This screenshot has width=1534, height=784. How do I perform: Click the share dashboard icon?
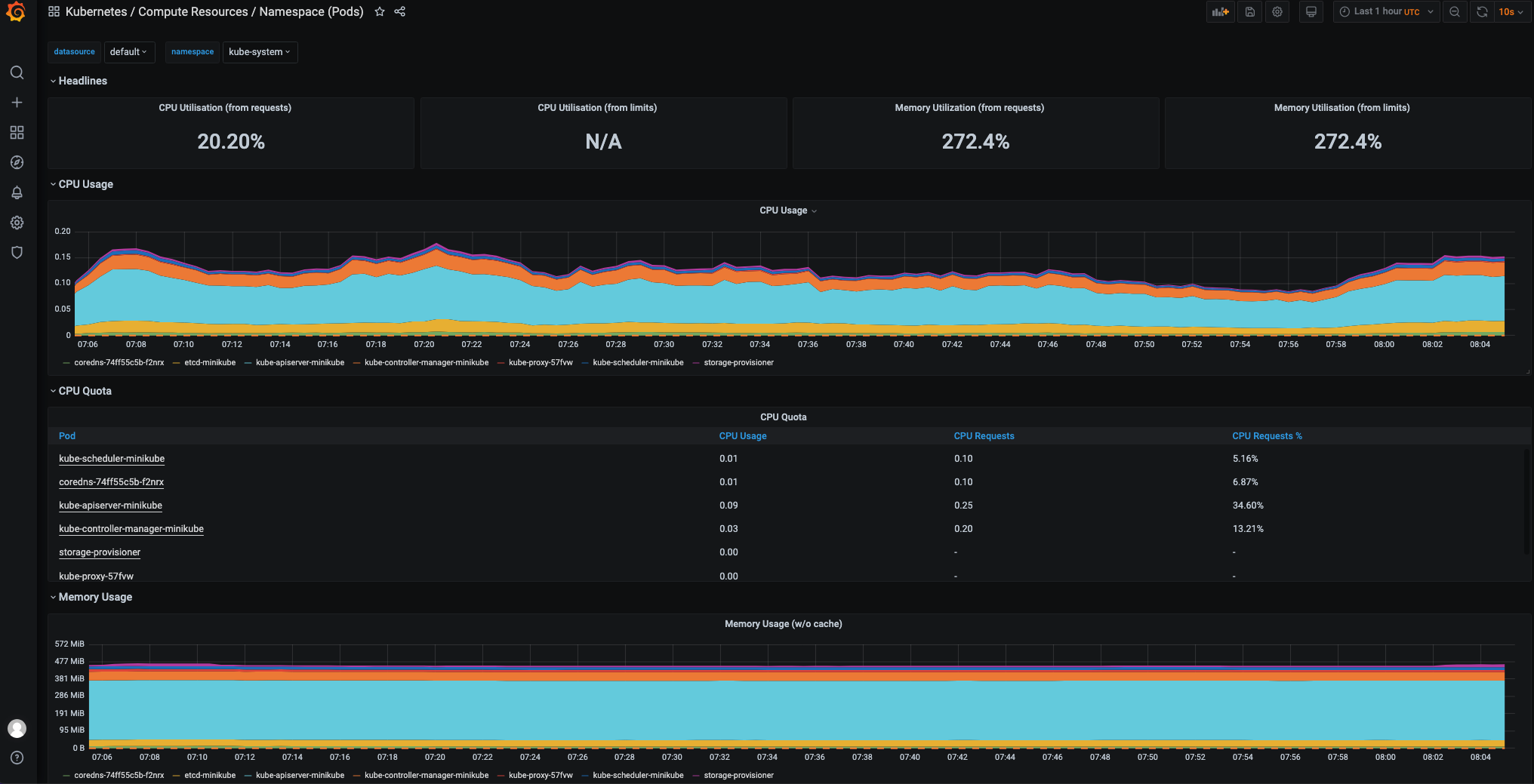[400, 11]
